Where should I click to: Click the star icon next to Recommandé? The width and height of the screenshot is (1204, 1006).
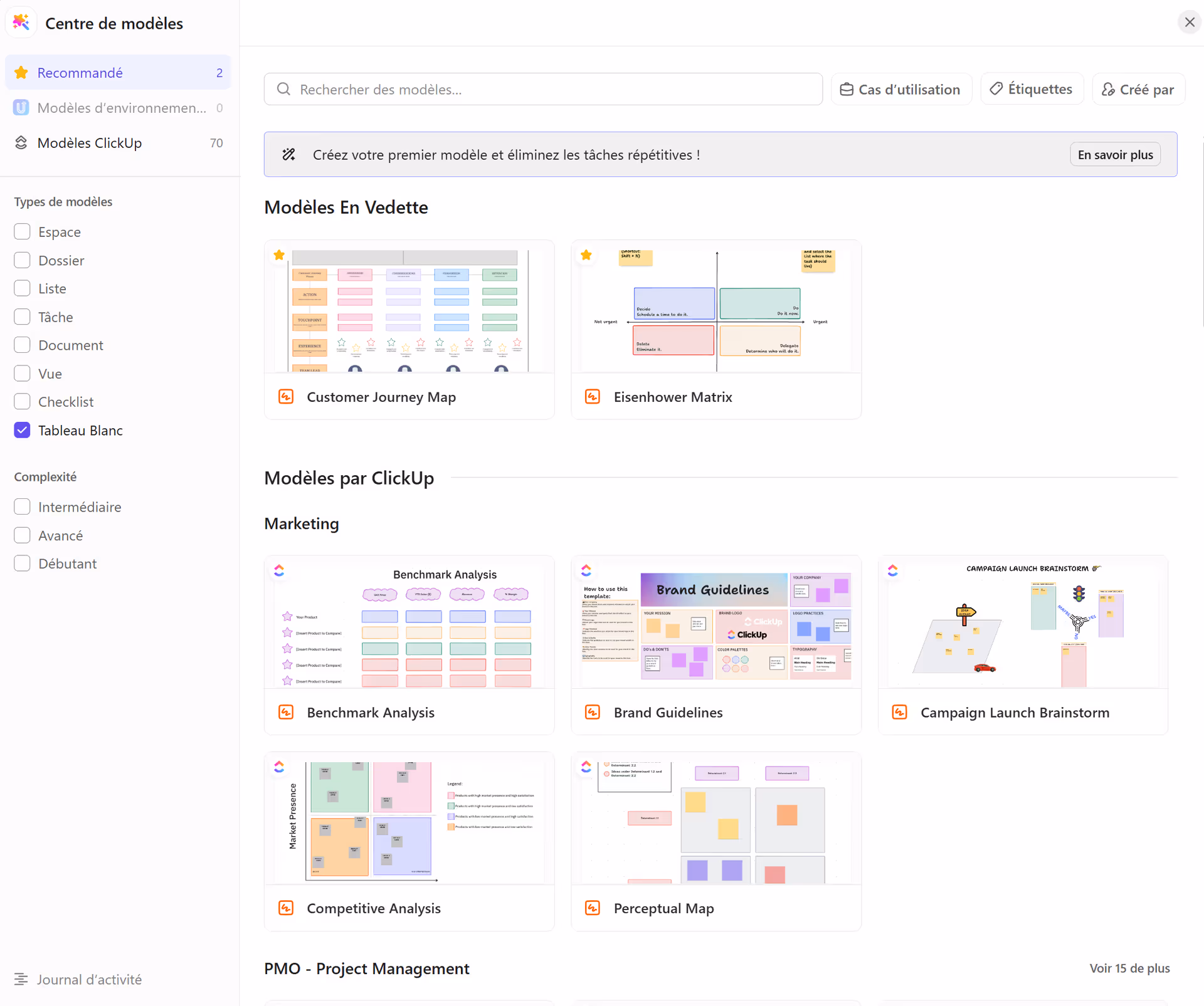[x=21, y=73]
